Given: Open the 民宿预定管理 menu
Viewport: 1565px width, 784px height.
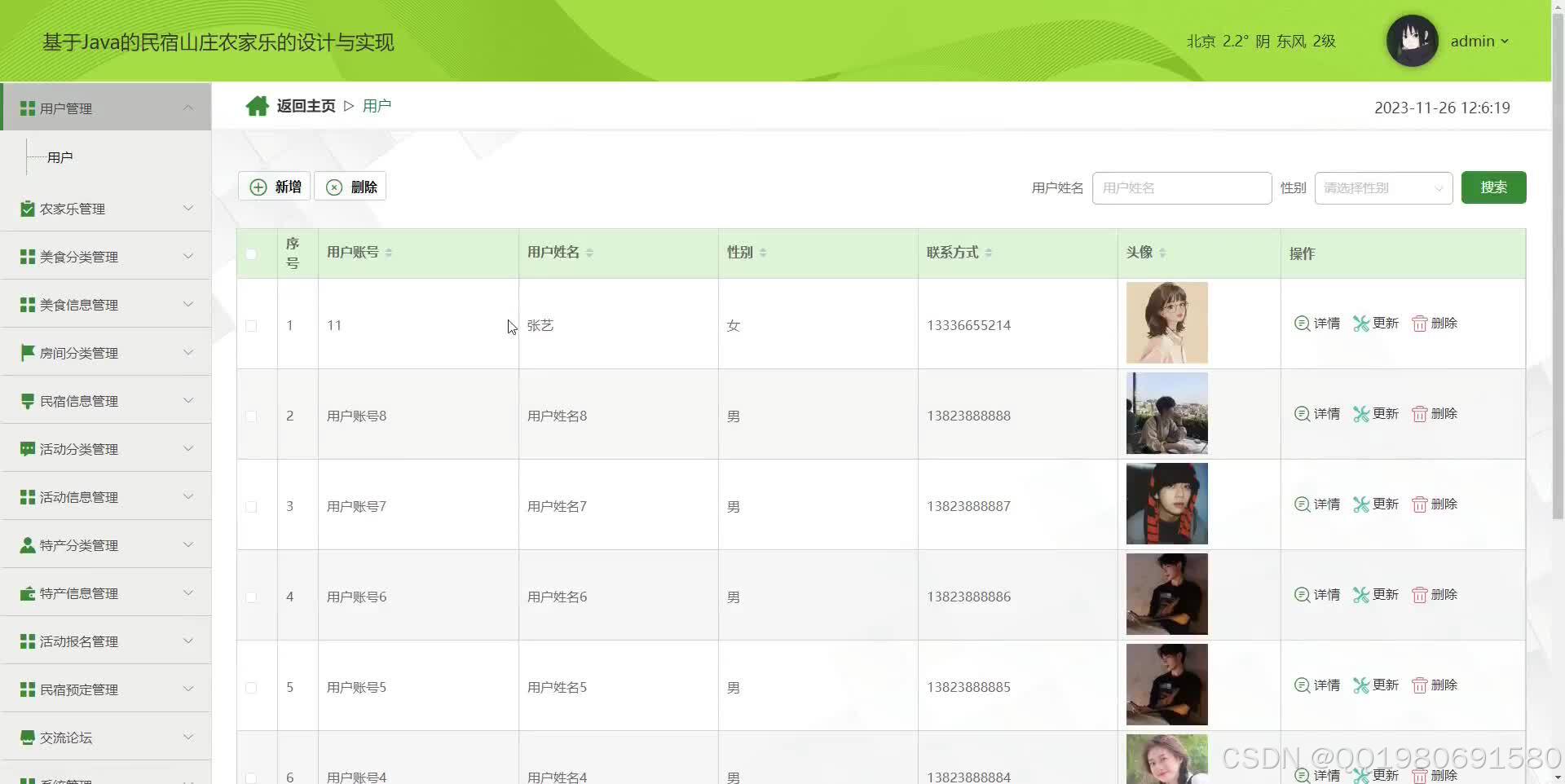Looking at the screenshot, I should pos(106,689).
